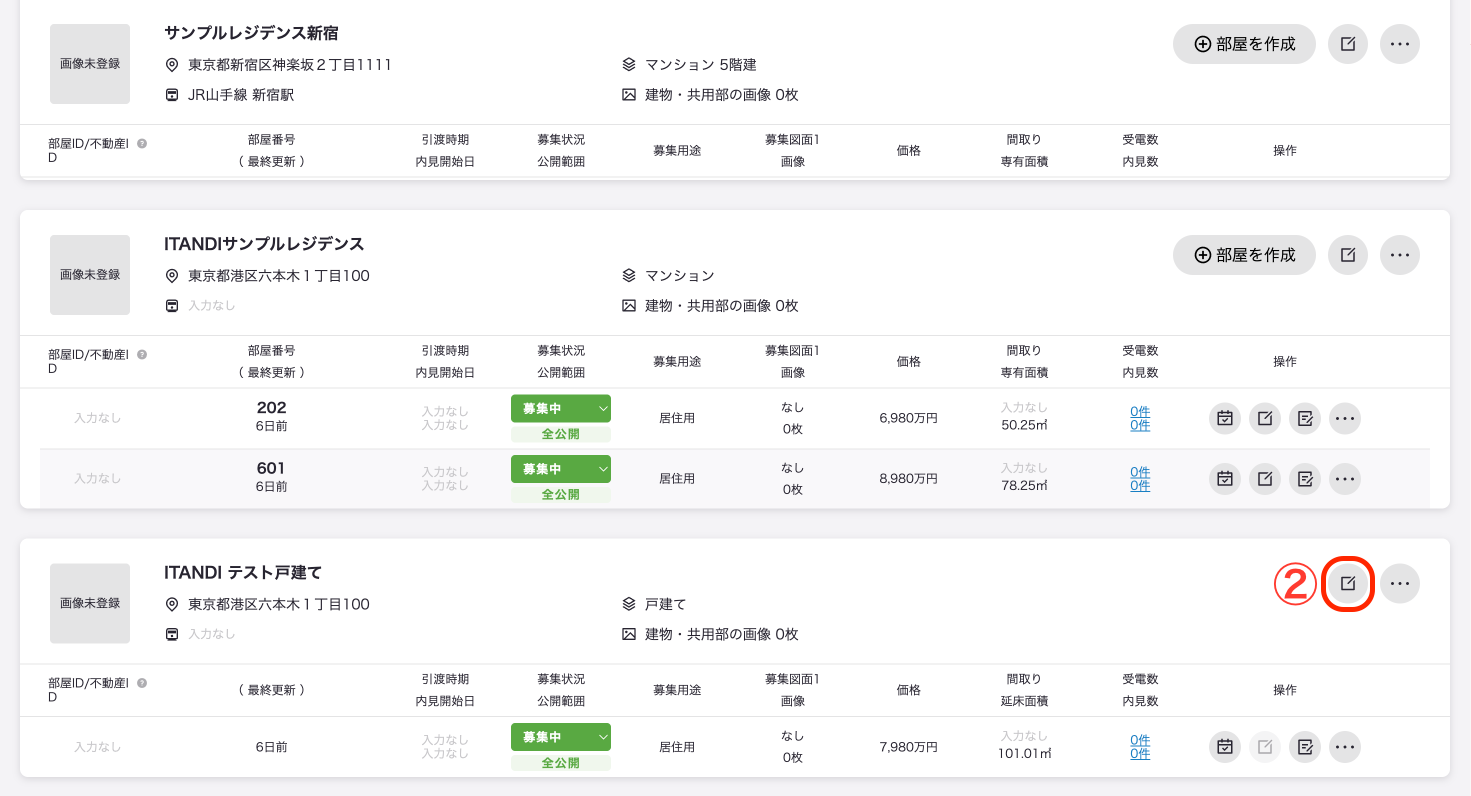Open the note edit icon for room 202
This screenshot has width=1471, height=796.
[1305, 418]
